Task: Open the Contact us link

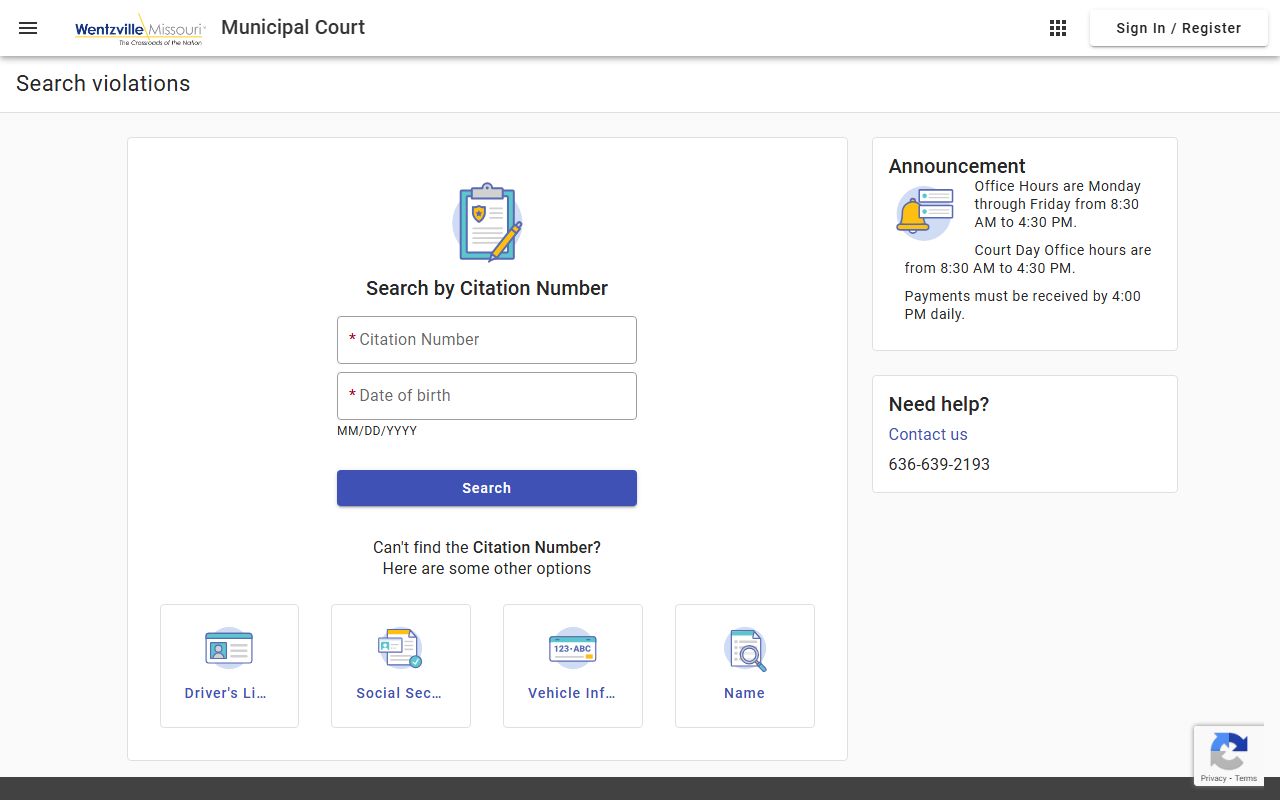Action: click(x=928, y=434)
